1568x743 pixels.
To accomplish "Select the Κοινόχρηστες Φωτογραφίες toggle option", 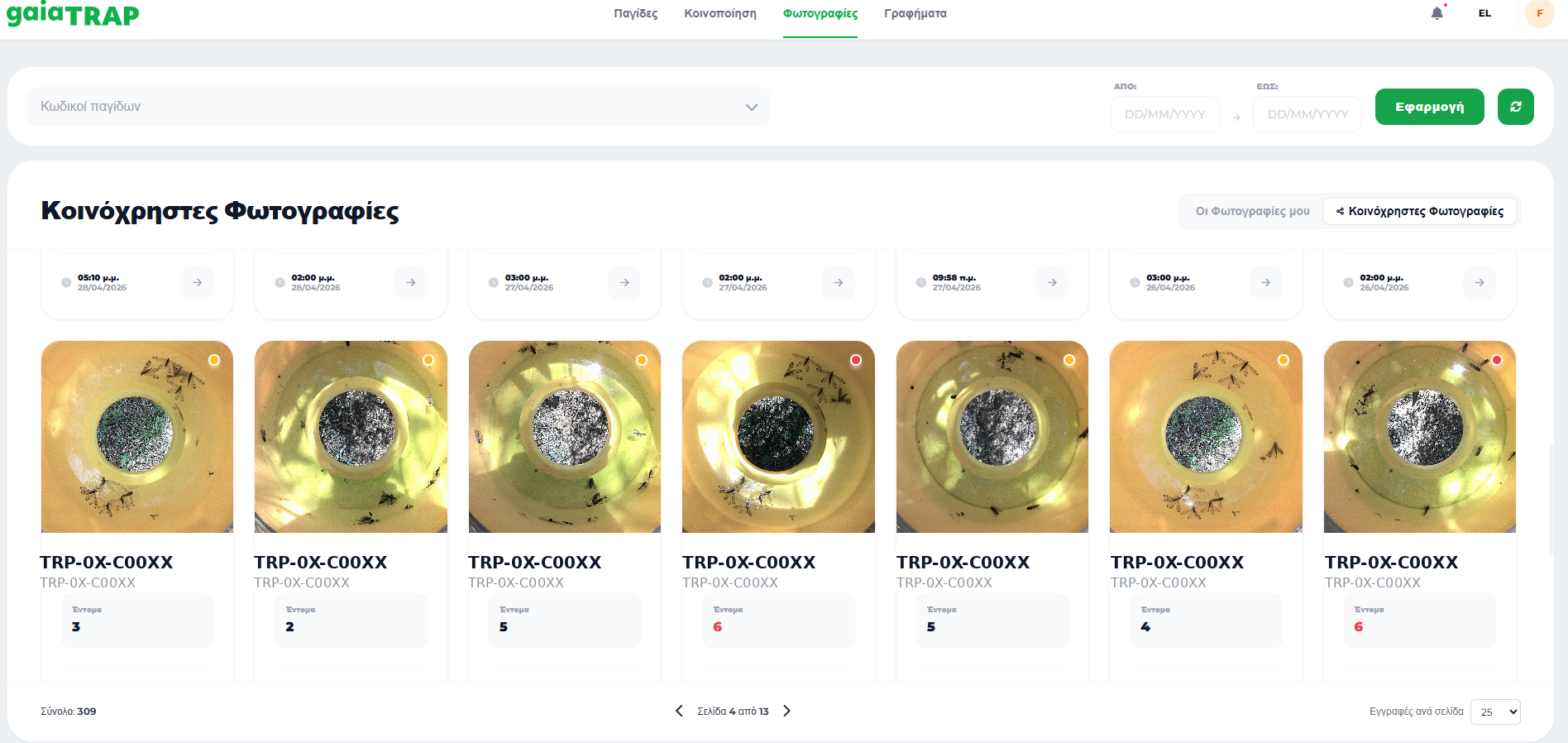I will coord(1420,211).
